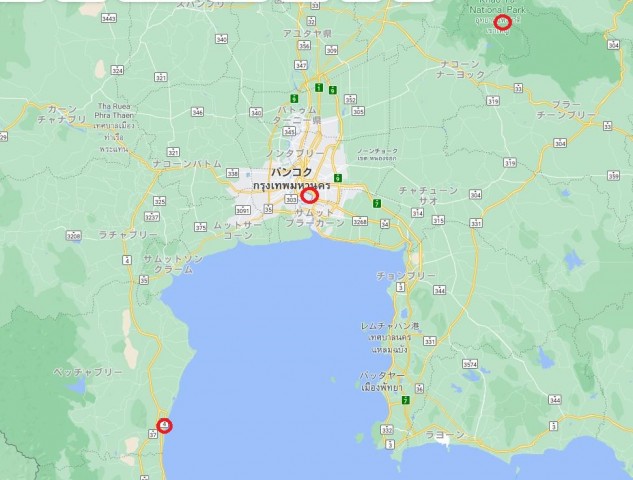633x480 pixels.
Task: Select the route 305 road shield
Action: tap(358, 111)
